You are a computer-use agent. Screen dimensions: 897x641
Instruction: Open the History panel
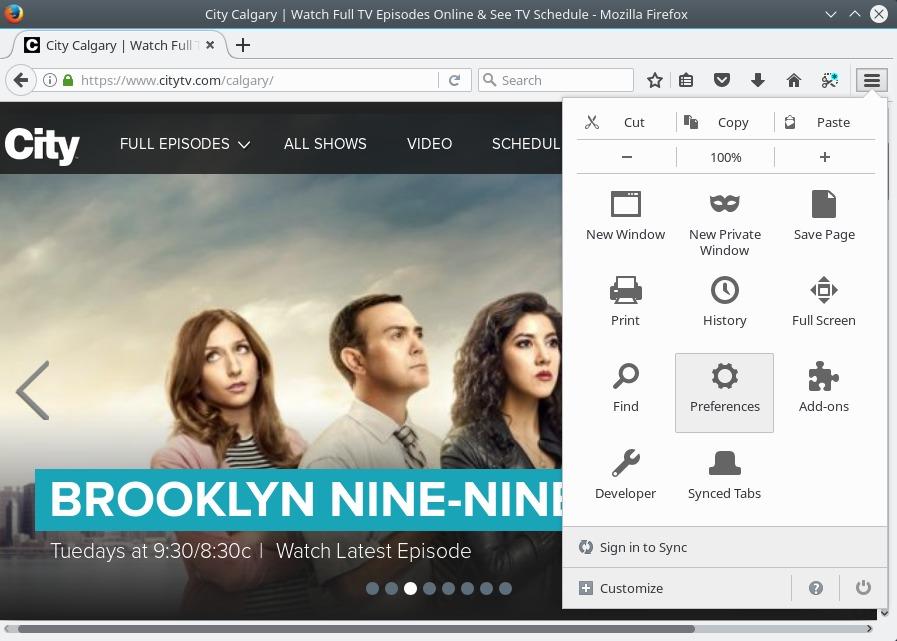pyautogui.click(x=724, y=300)
